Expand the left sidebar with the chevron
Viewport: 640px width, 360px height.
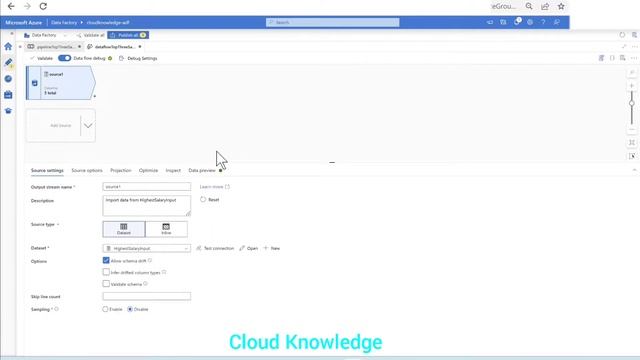pos(11,34)
